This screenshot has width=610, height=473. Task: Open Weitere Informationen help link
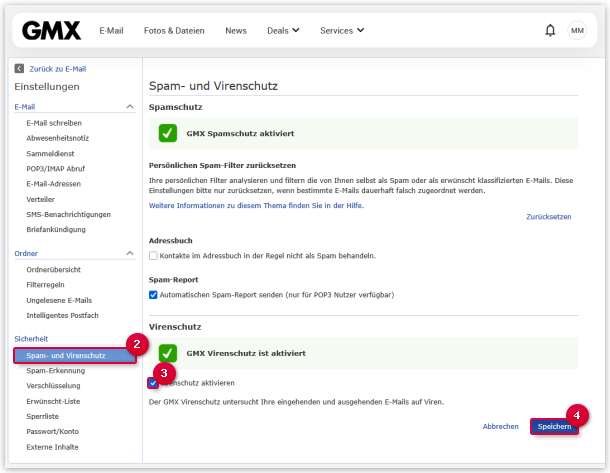click(x=256, y=205)
